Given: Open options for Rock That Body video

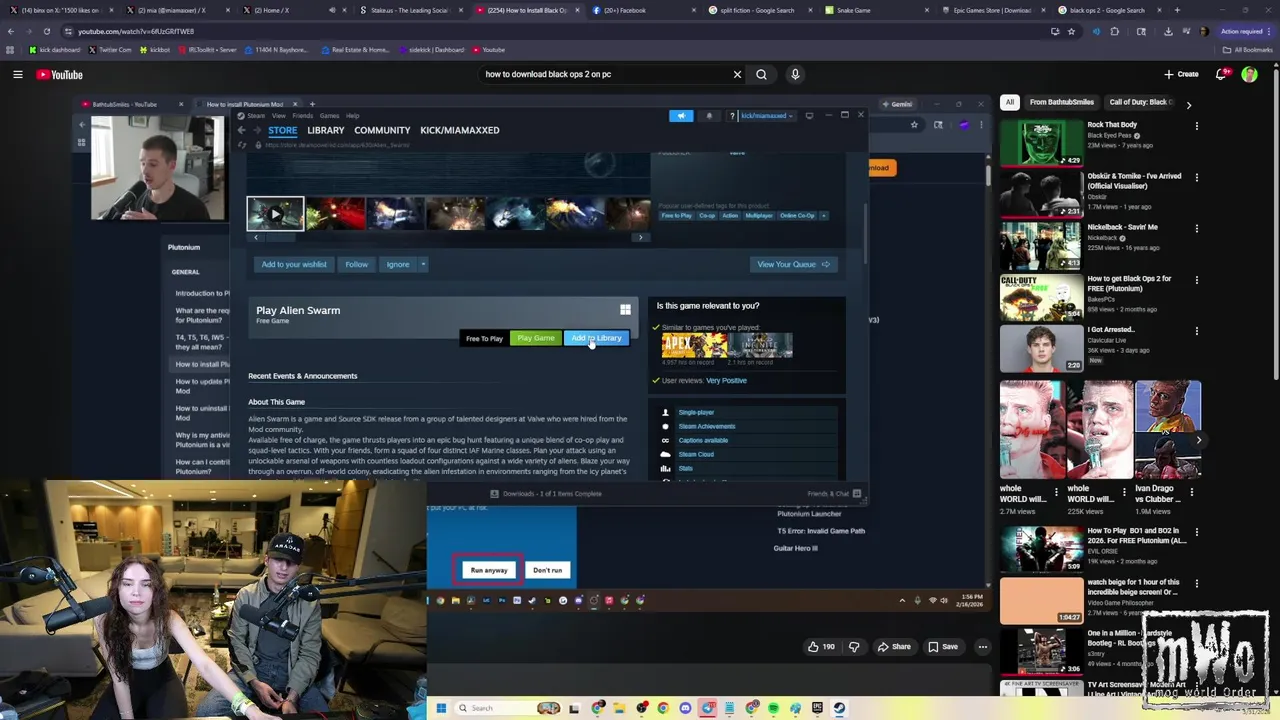Looking at the screenshot, I should [1196, 126].
